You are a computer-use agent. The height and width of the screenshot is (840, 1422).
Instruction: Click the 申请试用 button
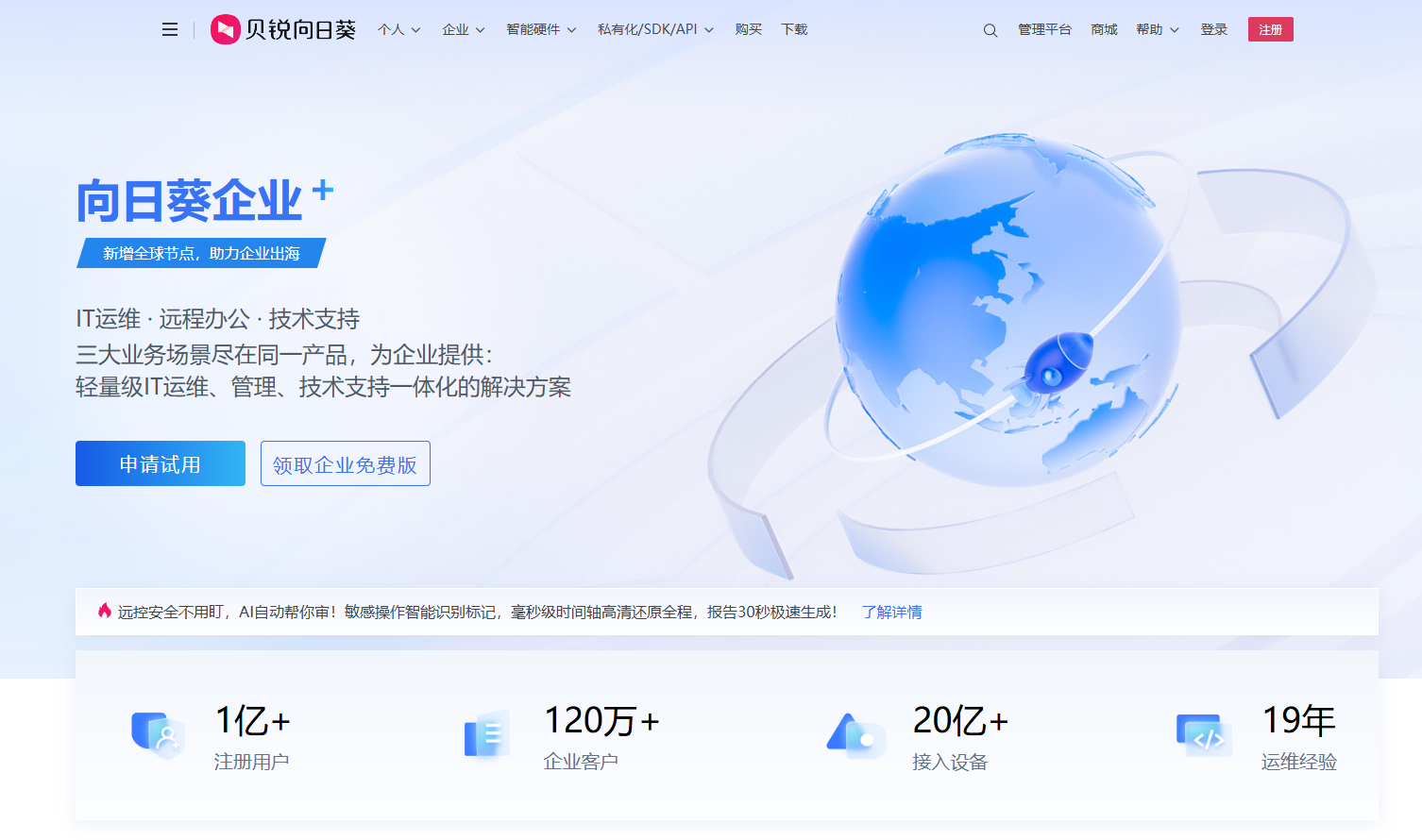(x=161, y=463)
